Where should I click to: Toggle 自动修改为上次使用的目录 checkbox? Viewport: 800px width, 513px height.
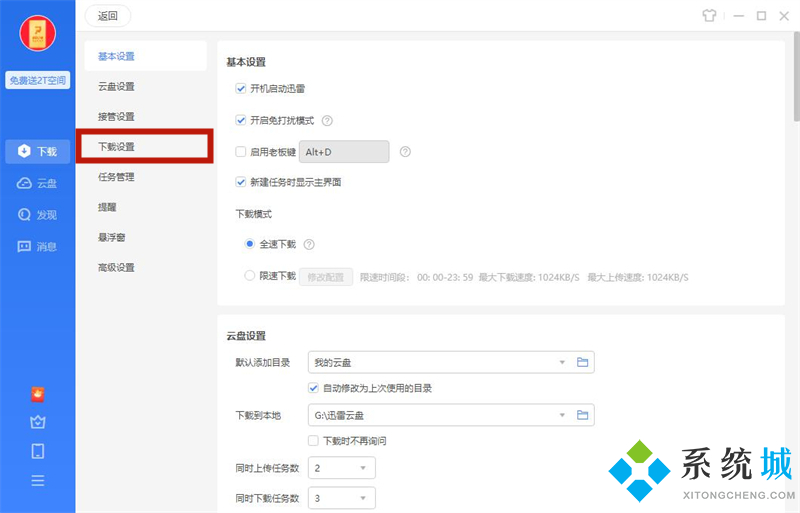tap(313, 388)
